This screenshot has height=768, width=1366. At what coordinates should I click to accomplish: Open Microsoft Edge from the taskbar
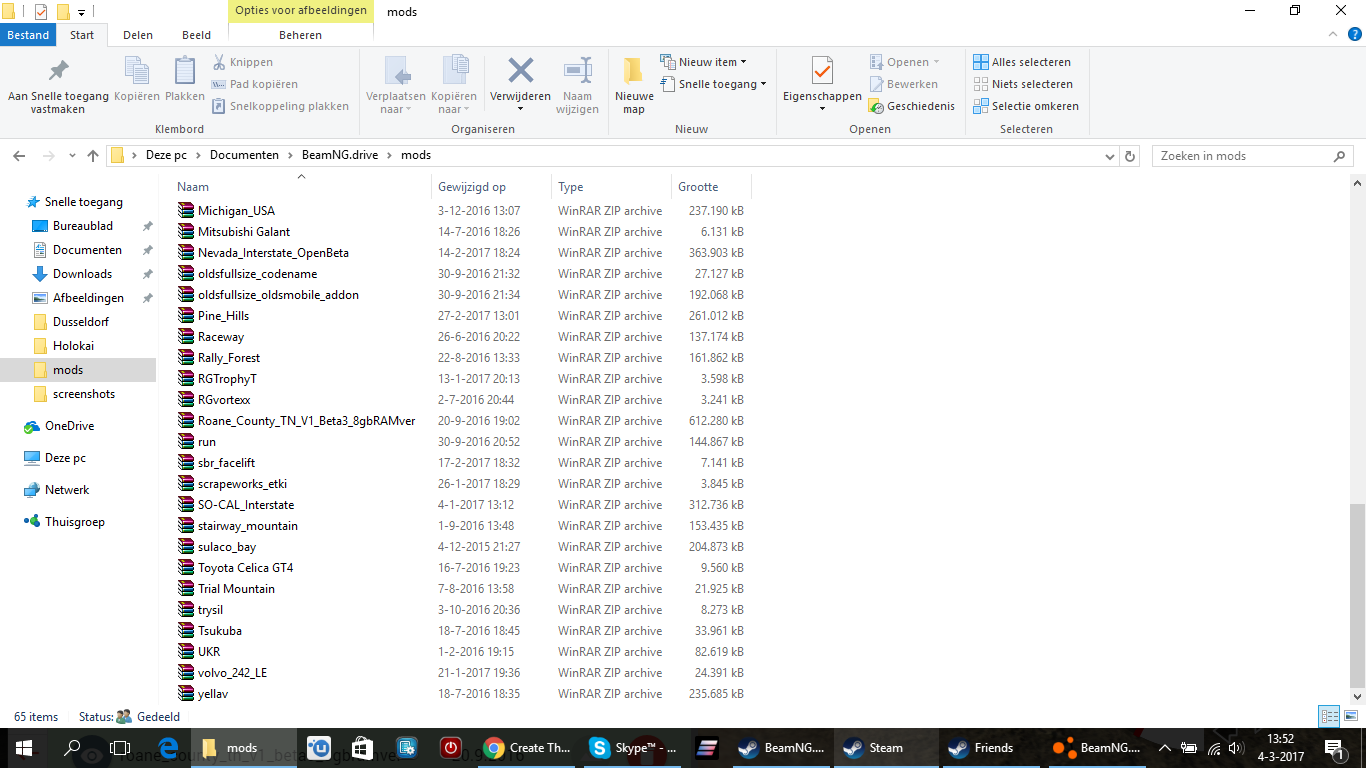pos(168,747)
